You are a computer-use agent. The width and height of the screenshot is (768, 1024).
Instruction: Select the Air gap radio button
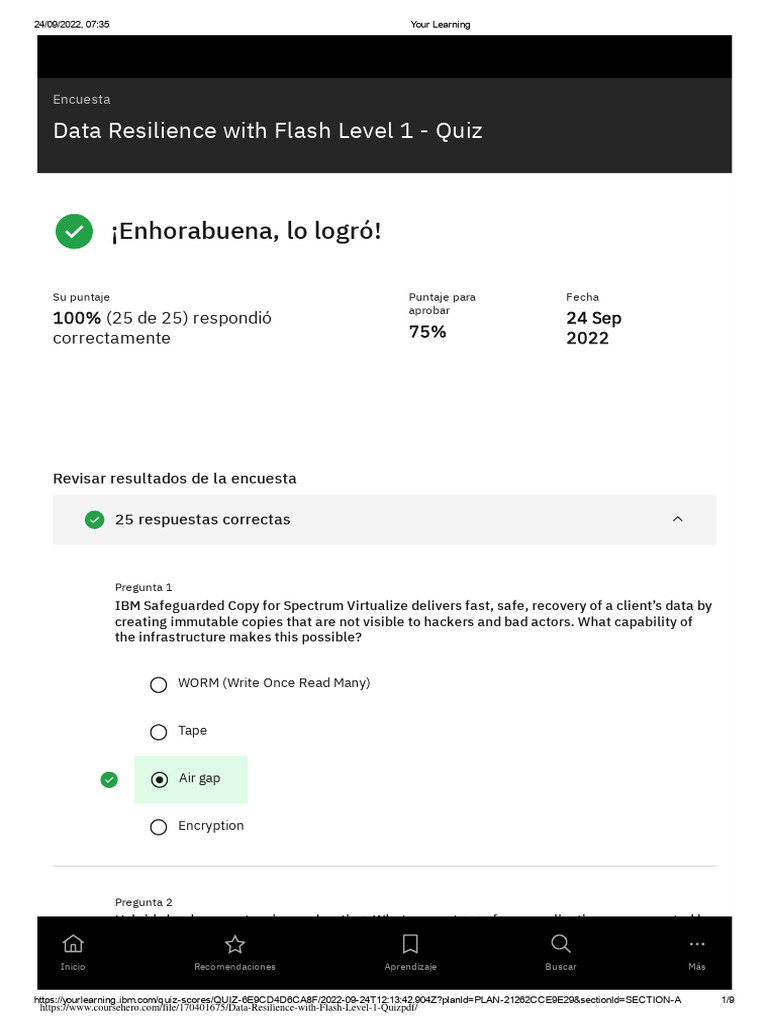click(158, 780)
